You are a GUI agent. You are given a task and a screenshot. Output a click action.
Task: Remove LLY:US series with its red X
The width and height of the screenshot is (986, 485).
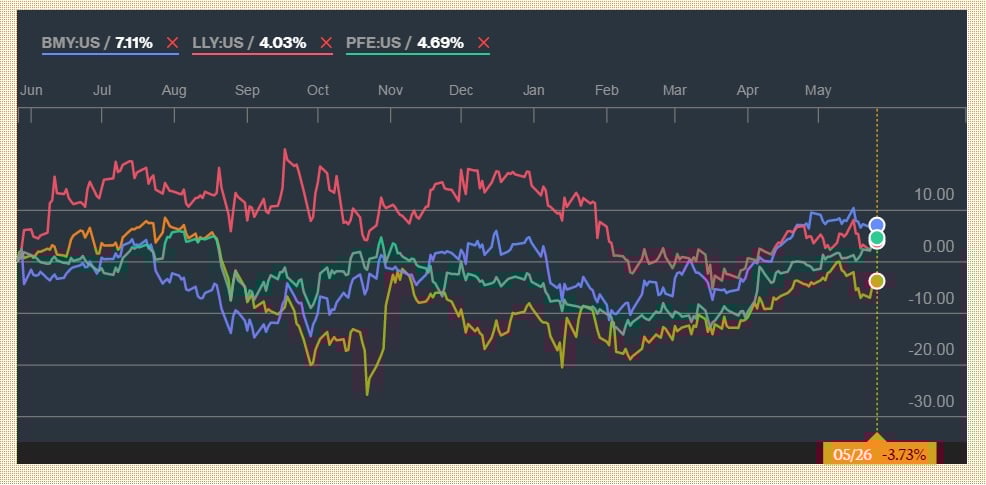(x=326, y=43)
